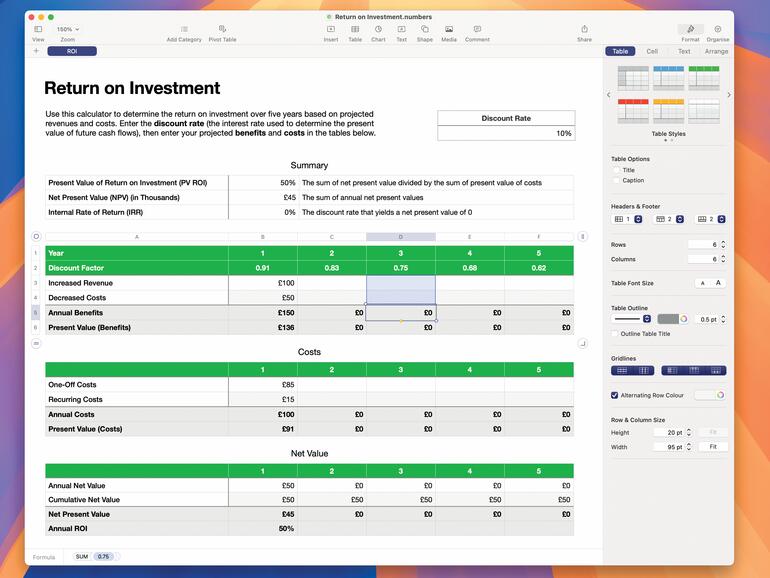Click the Alternating Row Colour swatch
This screenshot has width=770, height=578.
pos(705,395)
